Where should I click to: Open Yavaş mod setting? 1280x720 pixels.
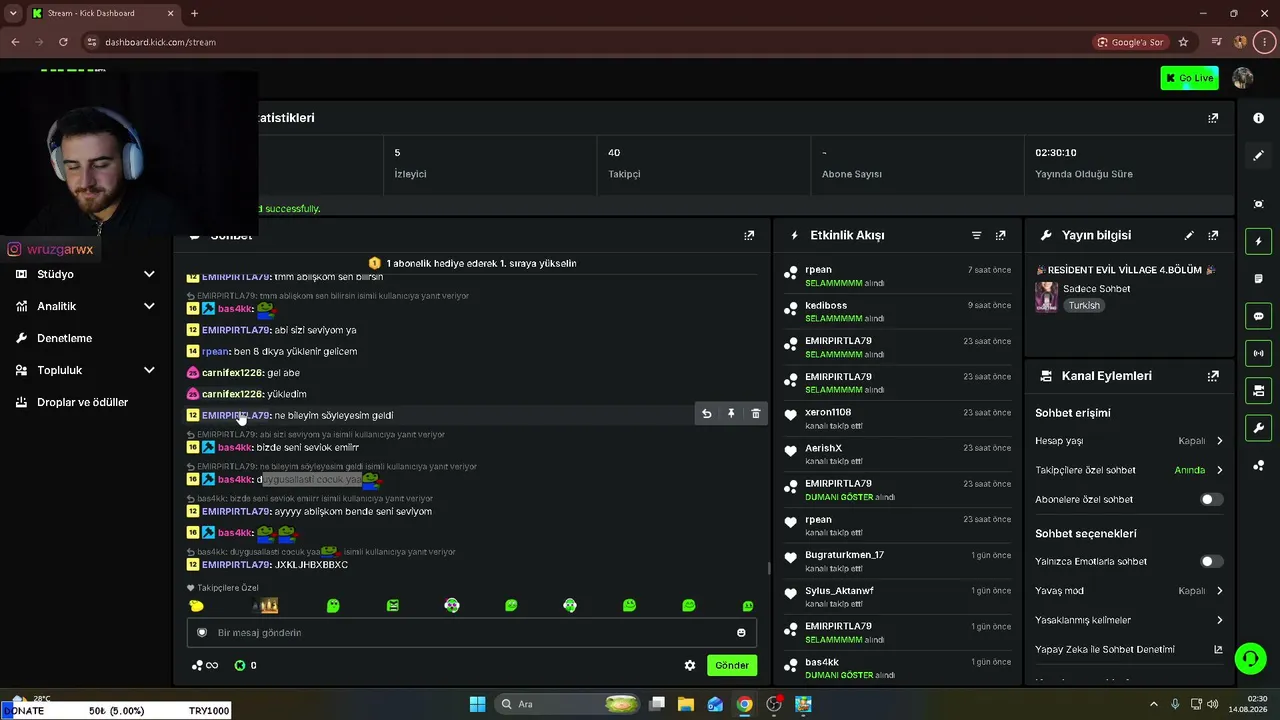click(1129, 591)
